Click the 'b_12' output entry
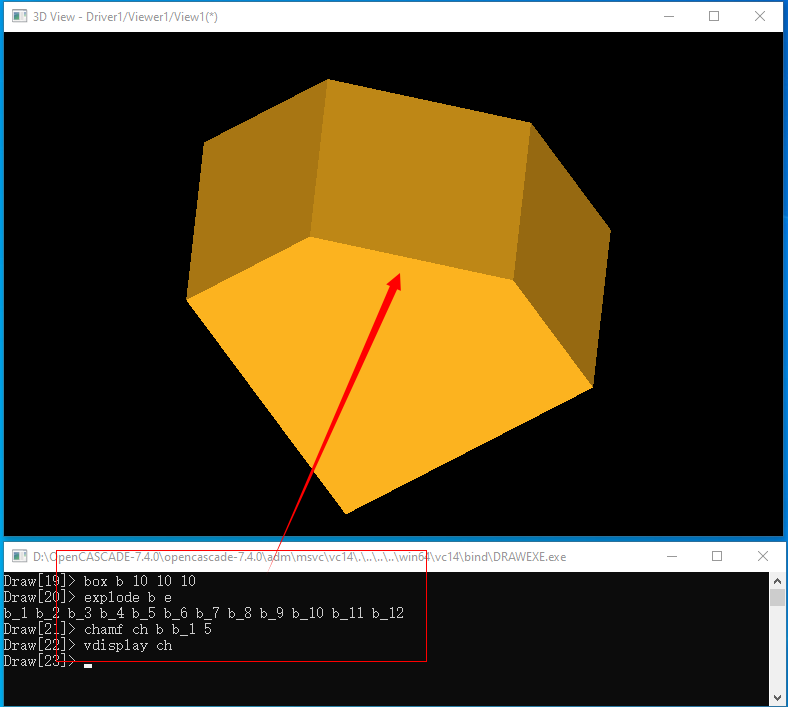Viewport: 788px width, 707px height. 388,614
